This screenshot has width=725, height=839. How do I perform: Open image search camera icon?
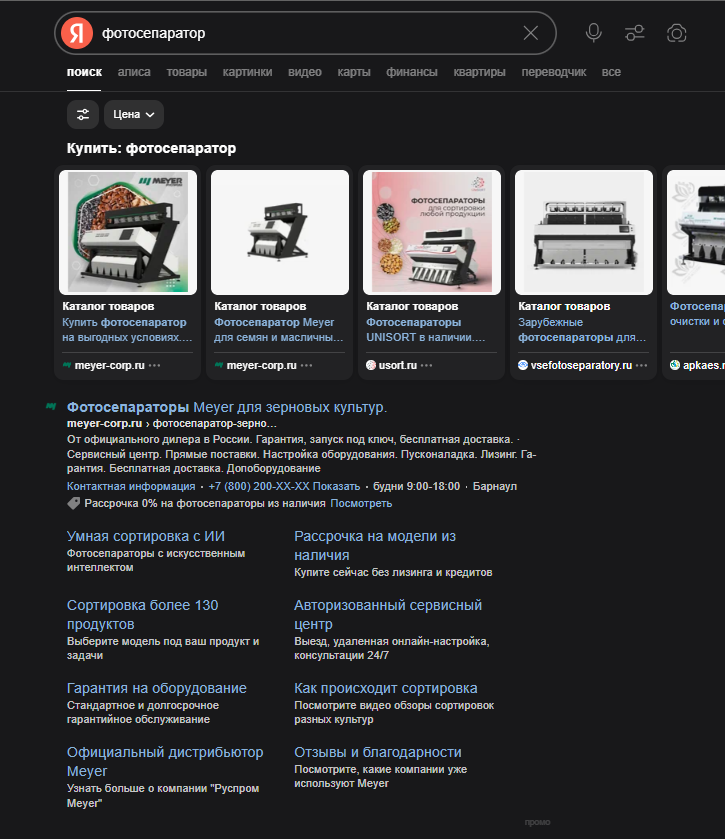pos(677,33)
